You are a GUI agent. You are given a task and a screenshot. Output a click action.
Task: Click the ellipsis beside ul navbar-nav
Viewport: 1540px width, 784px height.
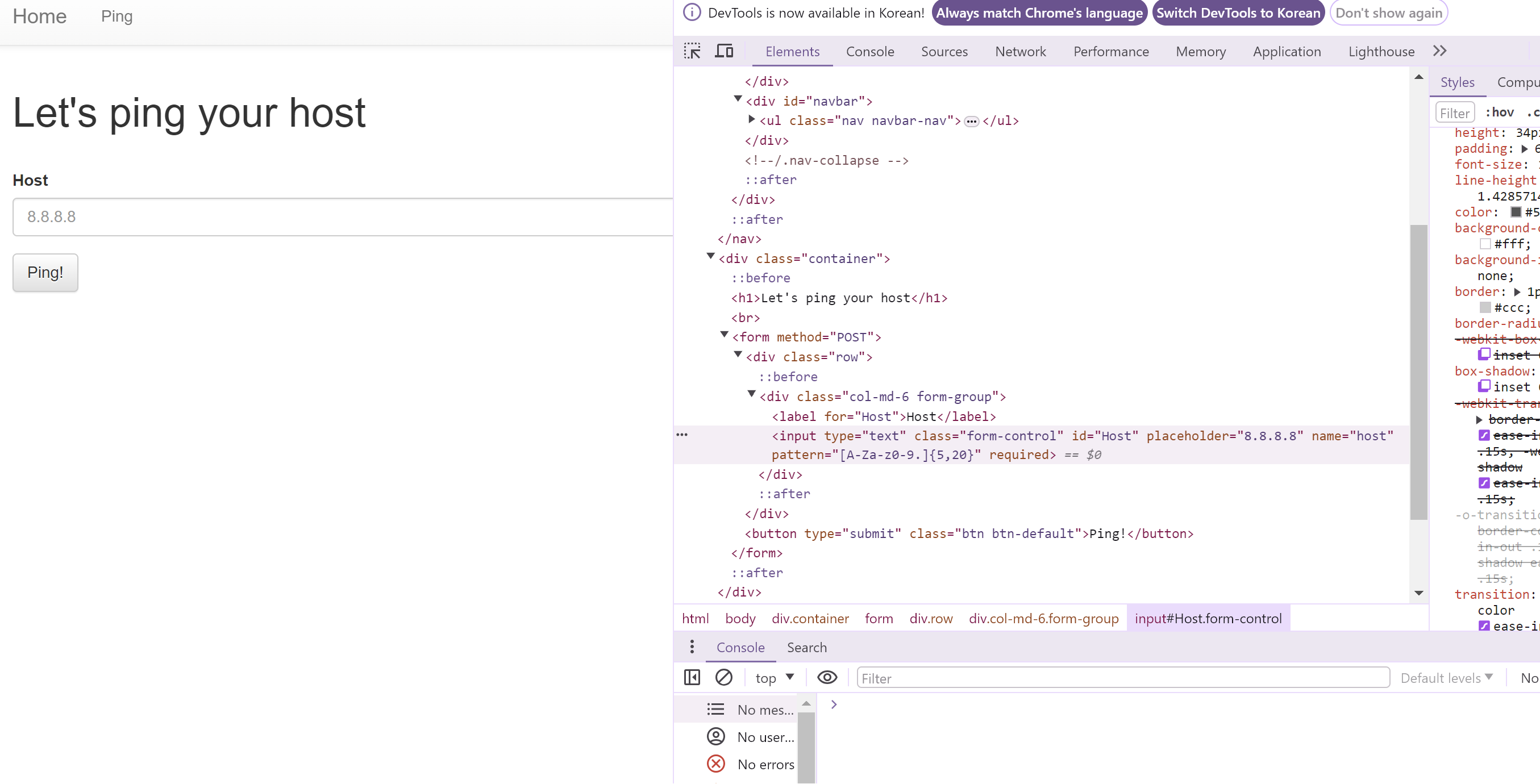coord(972,122)
